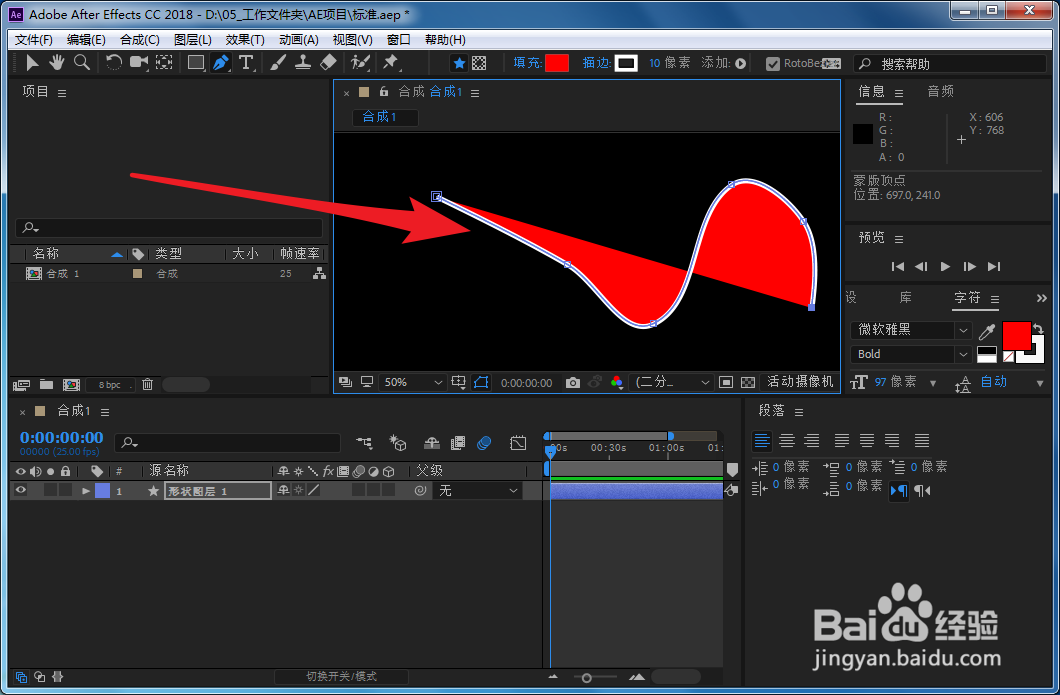The height and width of the screenshot is (695, 1060).
Task: Switch to the 音频 panel tab
Action: point(940,91)
